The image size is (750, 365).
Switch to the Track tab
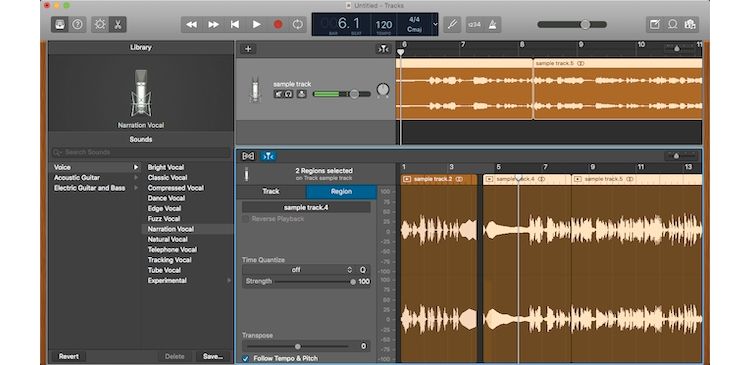(x=271, y=191)
